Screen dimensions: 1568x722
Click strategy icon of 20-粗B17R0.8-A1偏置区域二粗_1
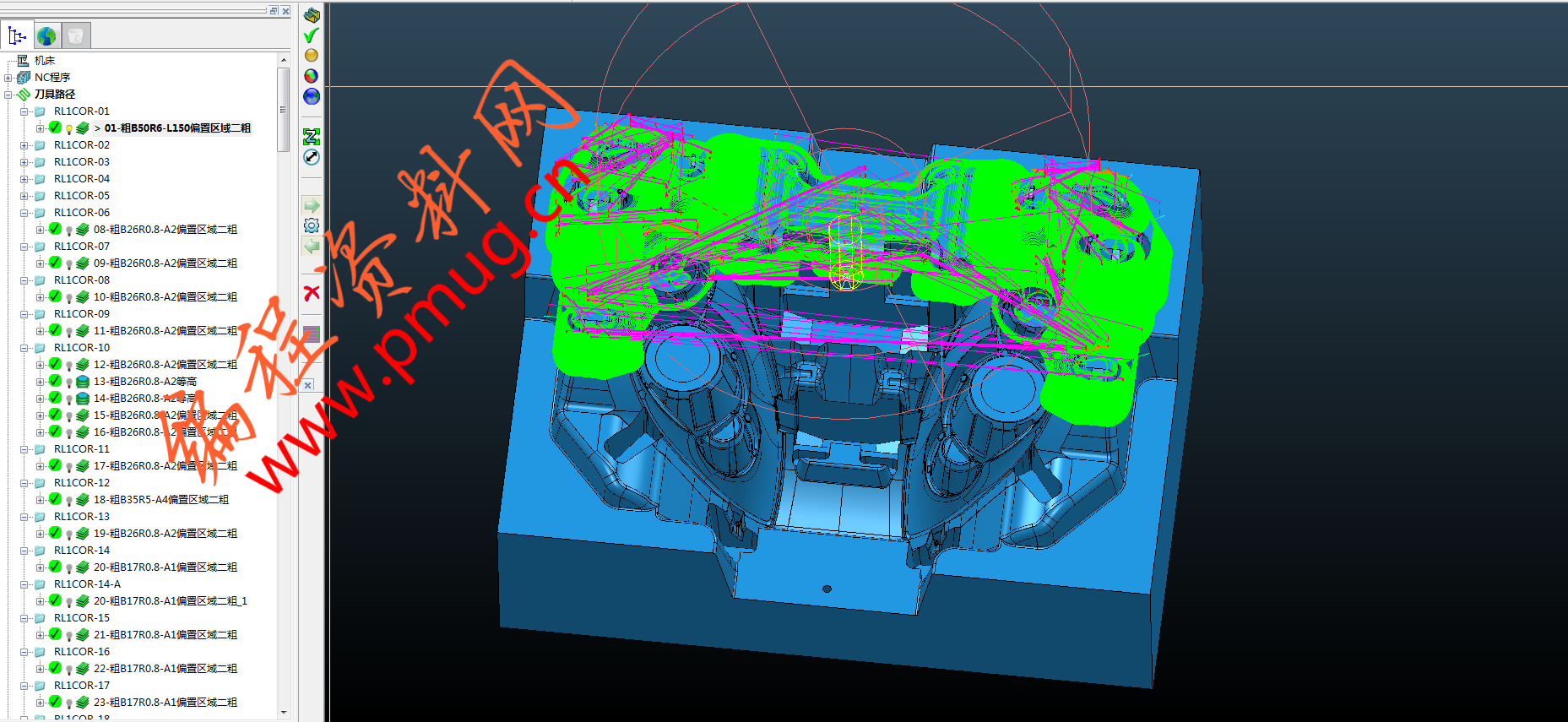click(x=83, y=601)
